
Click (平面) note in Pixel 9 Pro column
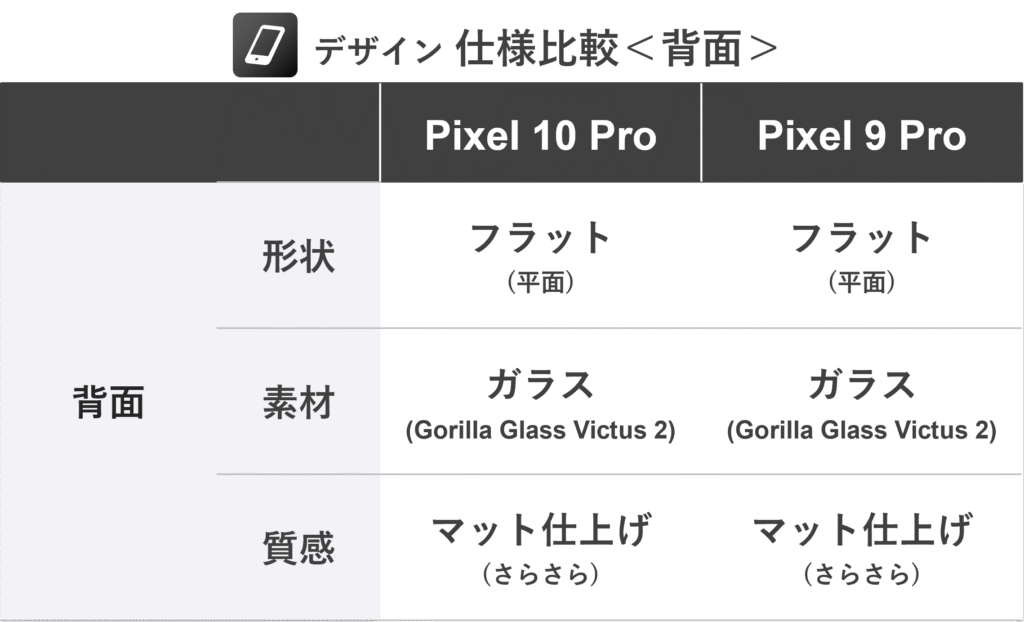(x=862, y=283)
